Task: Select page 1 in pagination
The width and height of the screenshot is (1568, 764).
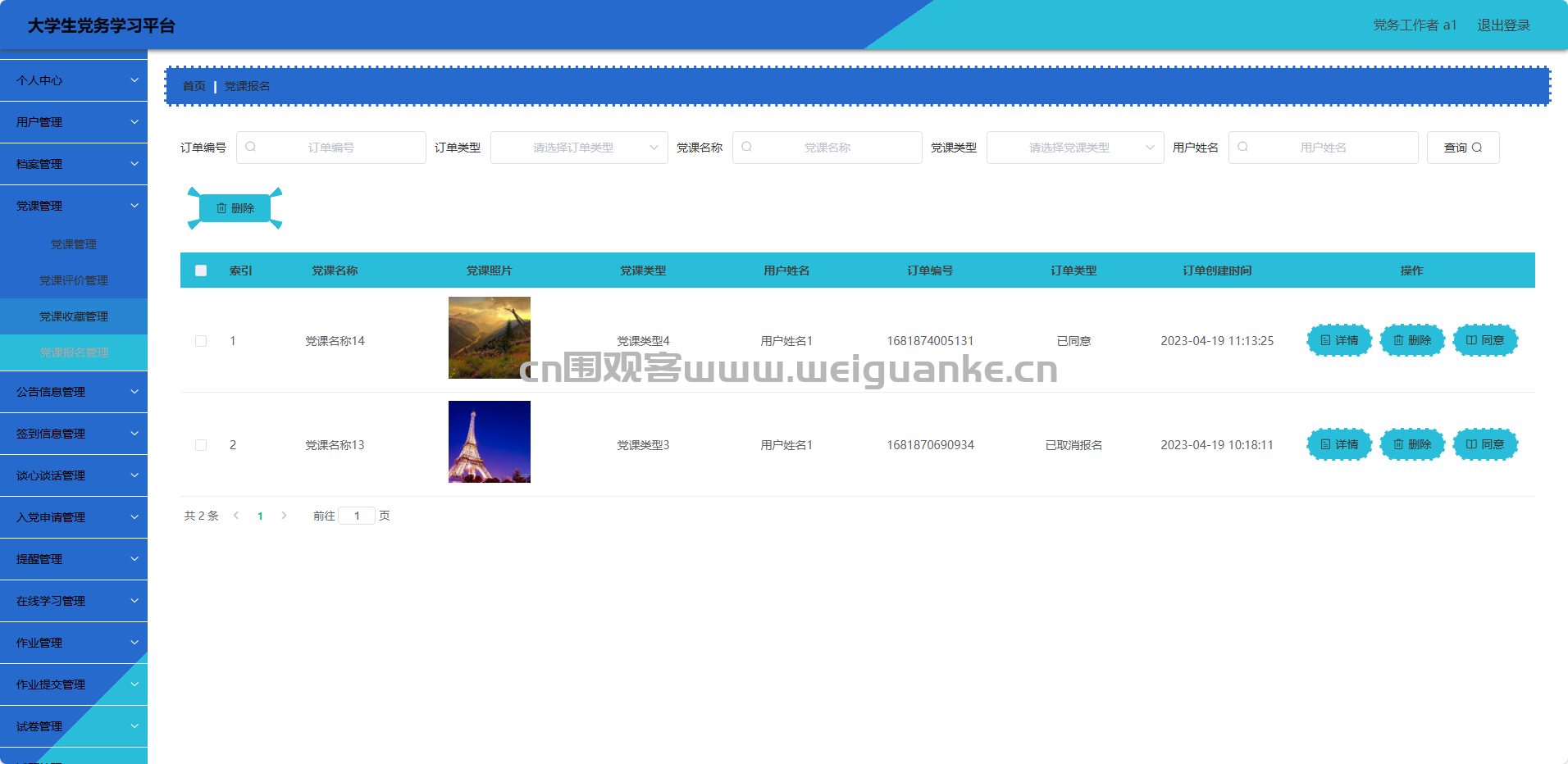Action: [x=260, y=516]
